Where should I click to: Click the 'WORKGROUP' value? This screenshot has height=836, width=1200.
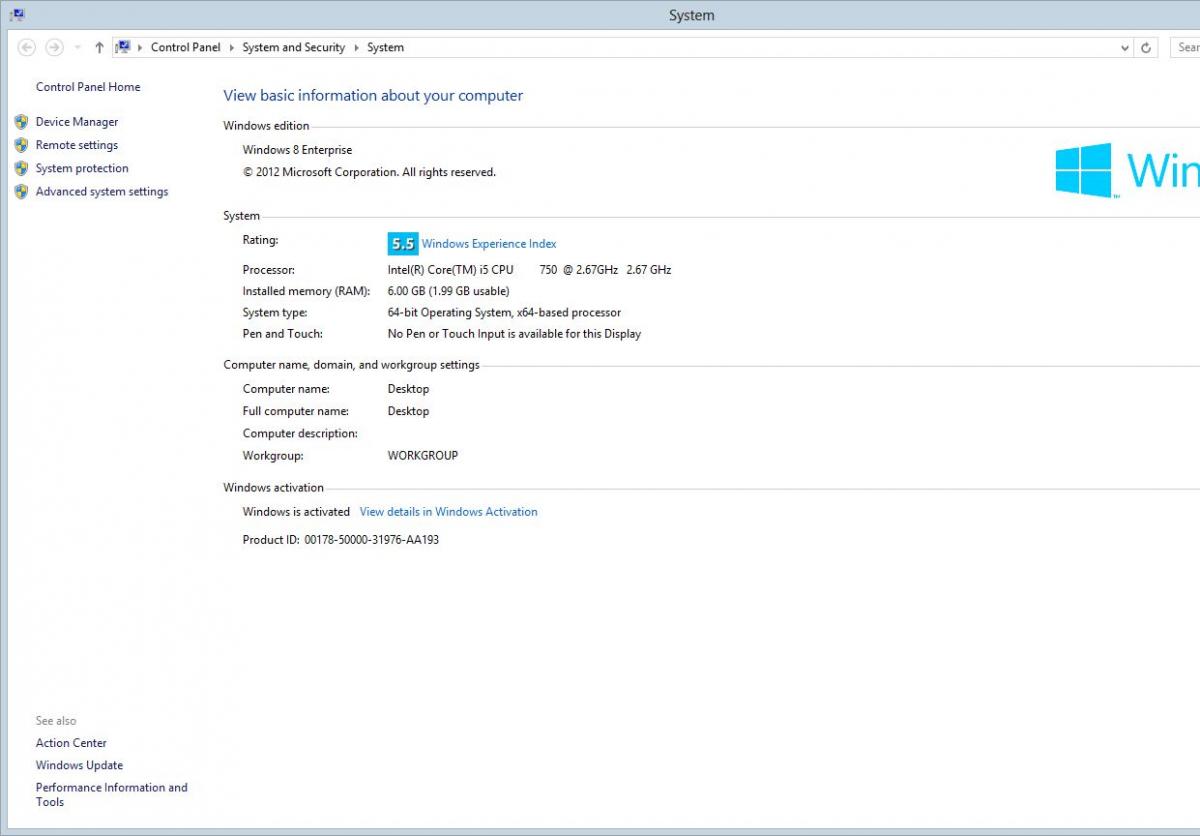coord(422,455)
